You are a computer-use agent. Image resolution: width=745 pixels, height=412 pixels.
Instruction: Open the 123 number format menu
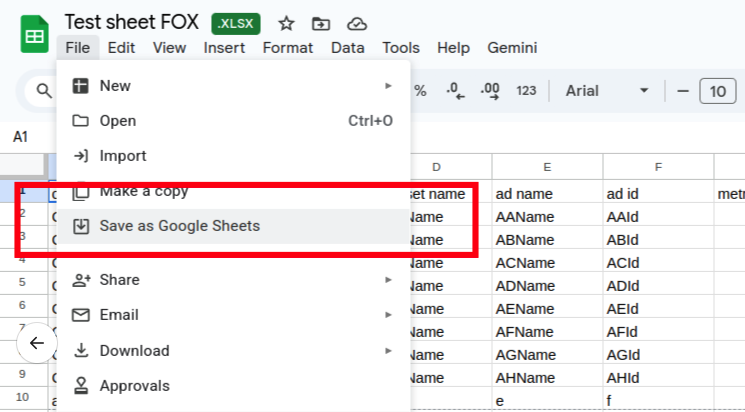526,91
